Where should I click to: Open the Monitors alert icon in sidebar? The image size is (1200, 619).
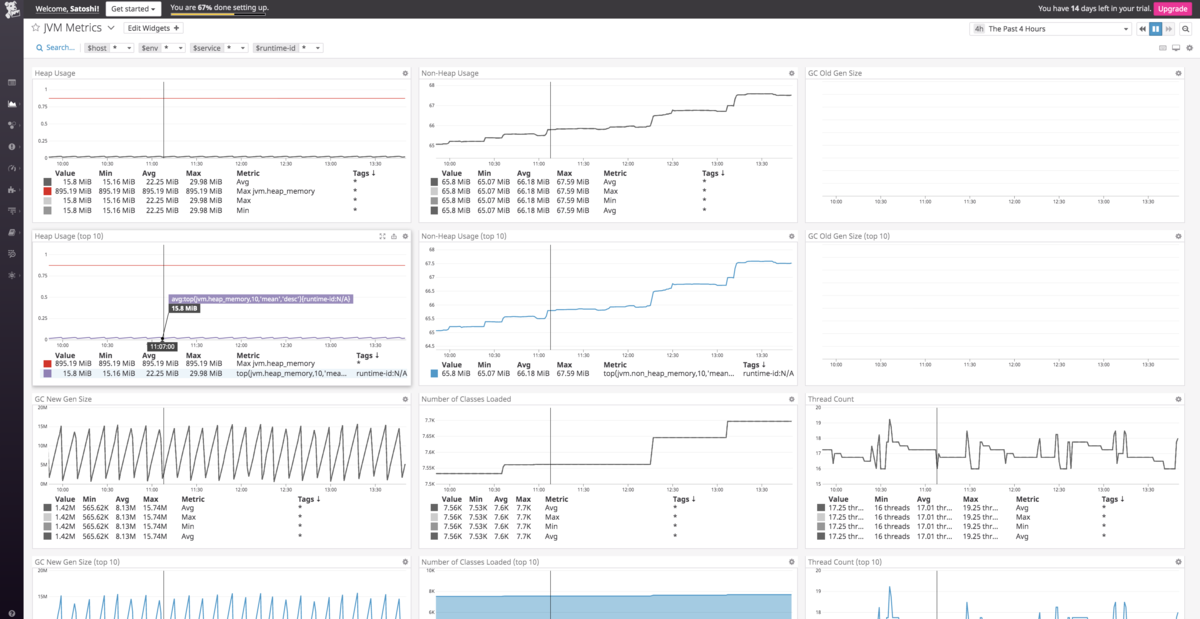(11, 146)
